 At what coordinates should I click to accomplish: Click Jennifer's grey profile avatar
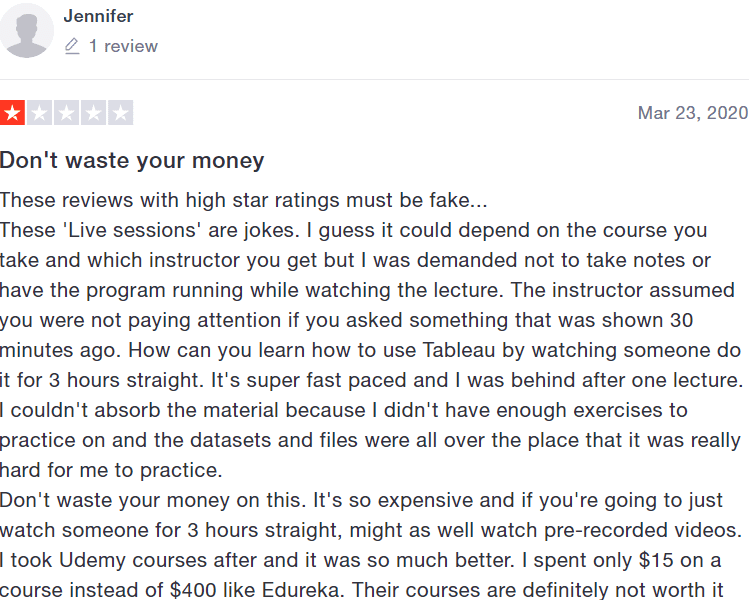tap(26, 30)
